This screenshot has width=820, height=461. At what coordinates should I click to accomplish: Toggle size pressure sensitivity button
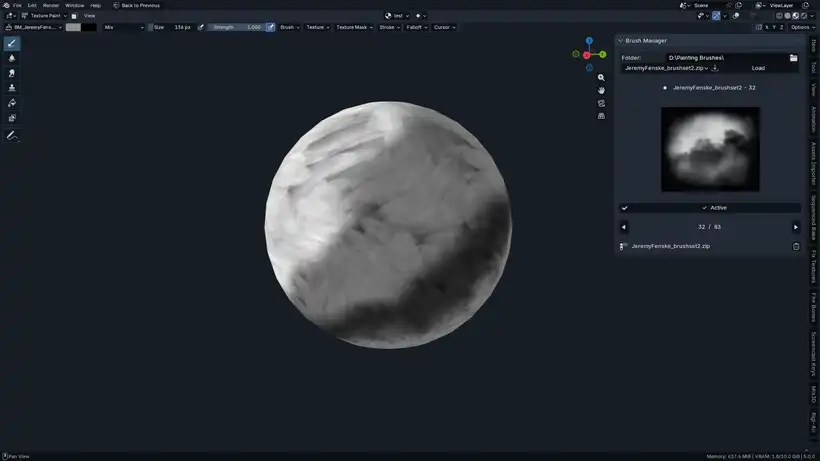pyautogui.click(x=201, y=27)
